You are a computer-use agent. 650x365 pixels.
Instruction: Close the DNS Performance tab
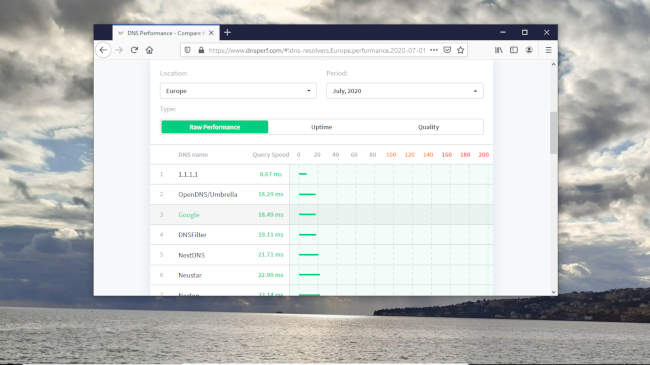point(211,33)
